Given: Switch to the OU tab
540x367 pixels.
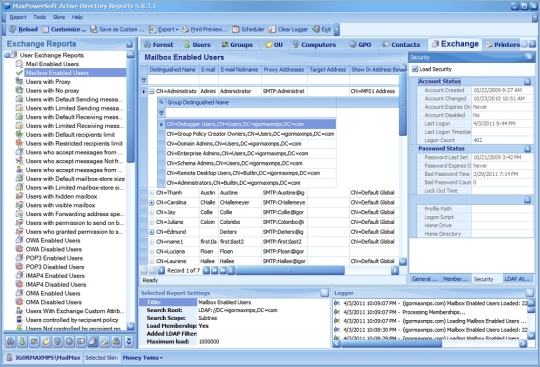Looking at the screenshot, I should tap(274, 44).
